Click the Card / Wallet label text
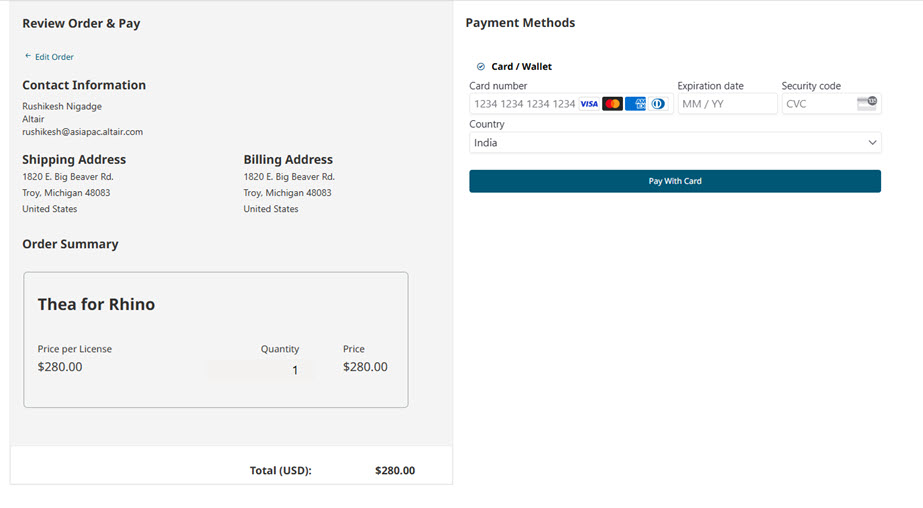The image size is (923, 508). 522,67
